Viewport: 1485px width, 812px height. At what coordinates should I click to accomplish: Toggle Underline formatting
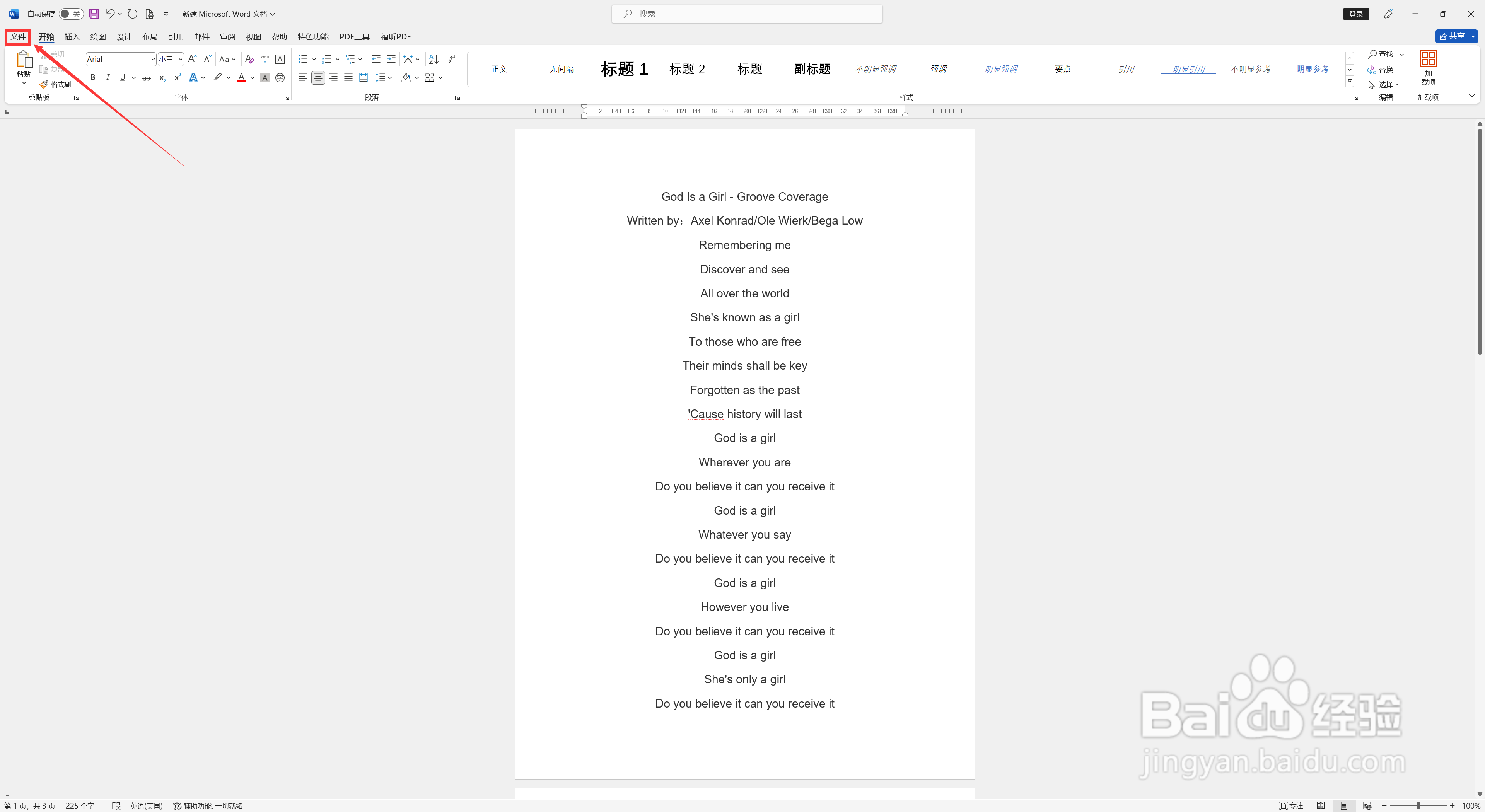click(122, 78)
